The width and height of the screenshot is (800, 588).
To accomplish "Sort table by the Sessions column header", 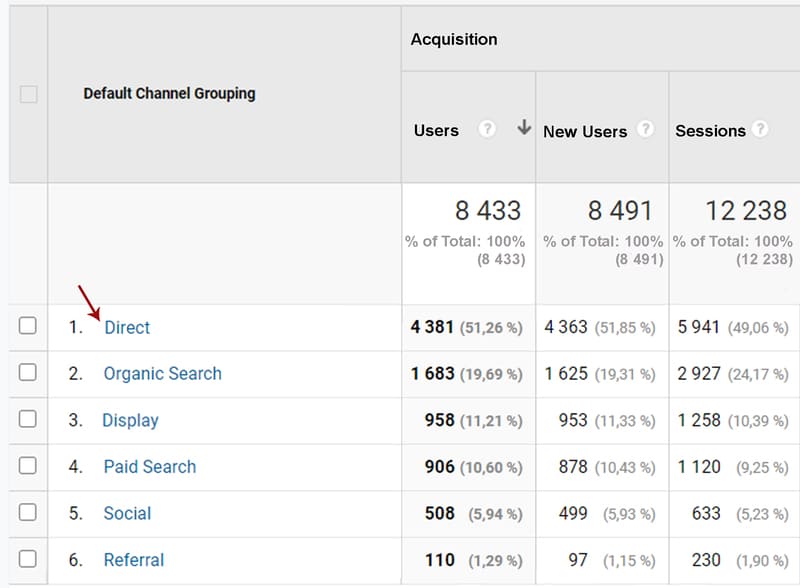I will click(710, 130).
